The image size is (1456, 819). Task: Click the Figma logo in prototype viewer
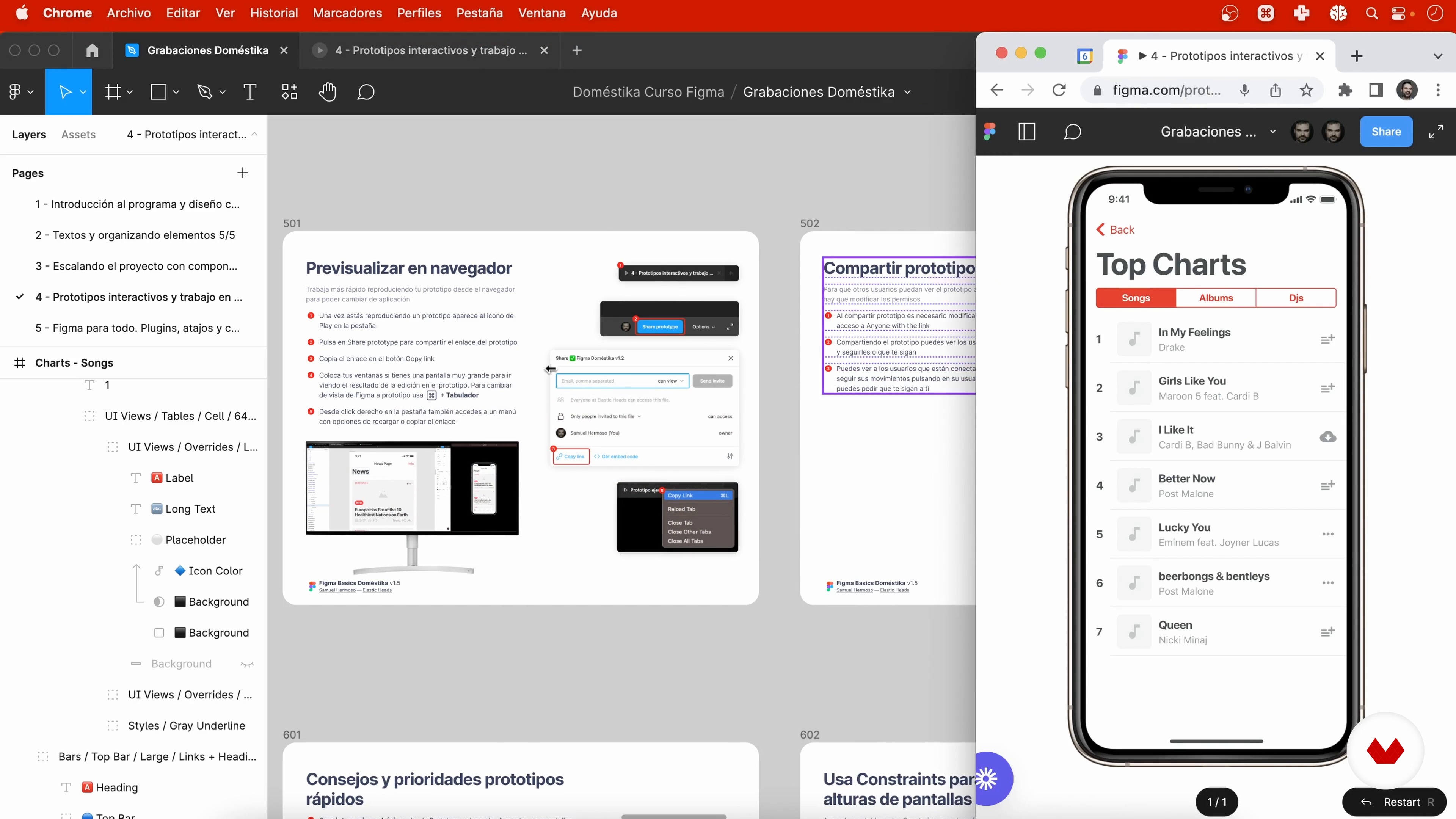coord(990,132)
